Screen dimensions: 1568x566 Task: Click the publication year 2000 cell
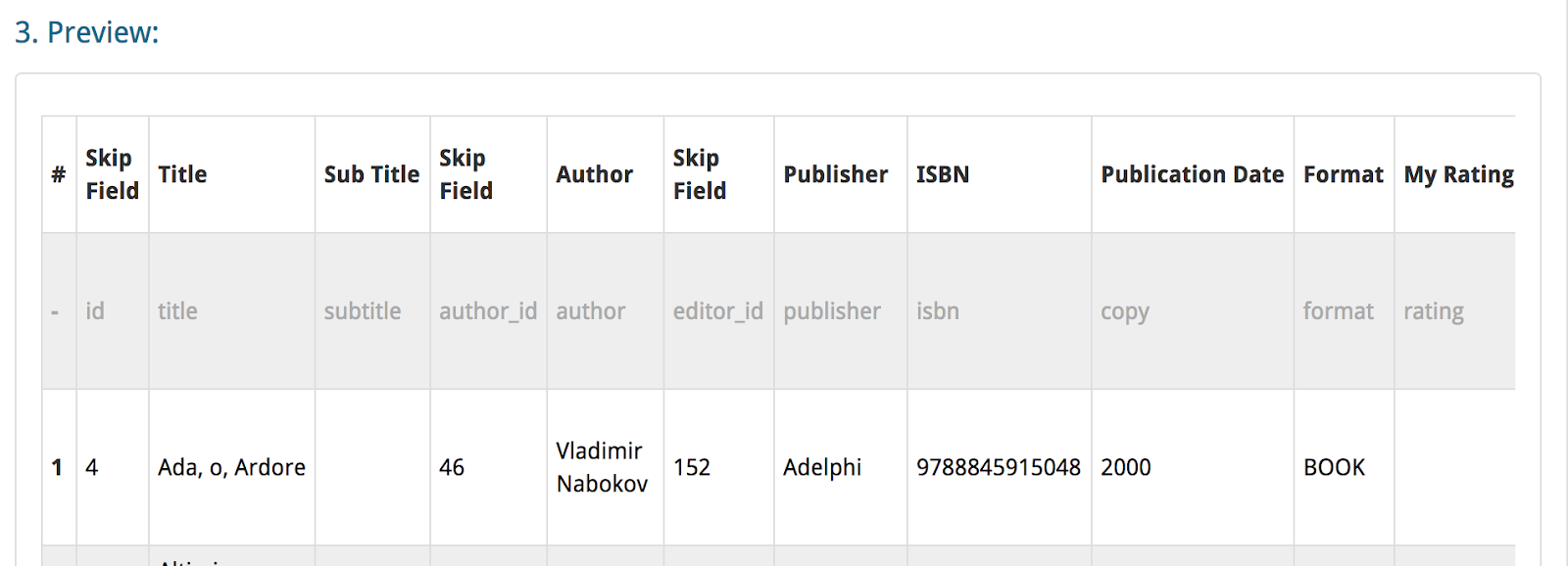(x=1125, y=467)
